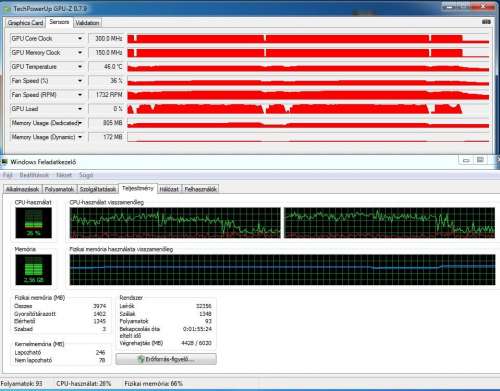The width and height of the screenshot is (500, 391).
Task: Click the GPU-Z camera screenshot icon
Action: pos(486,22)
